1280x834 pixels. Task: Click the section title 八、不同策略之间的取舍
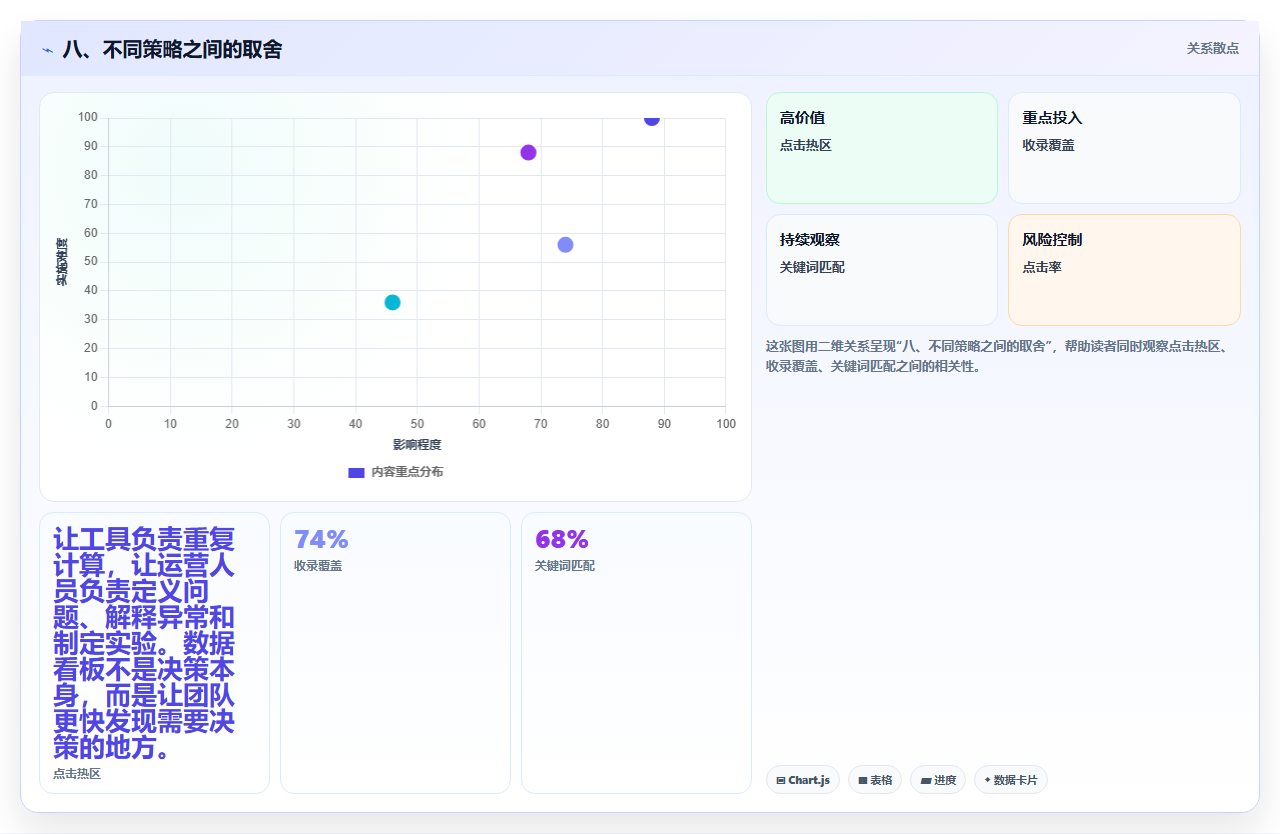click(172, 49)
